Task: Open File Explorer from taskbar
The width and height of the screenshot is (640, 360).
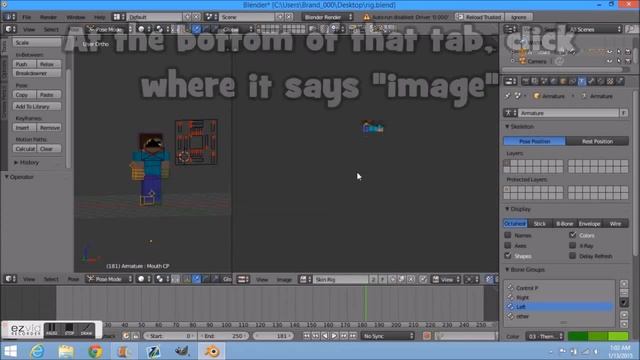Action: 66,351
